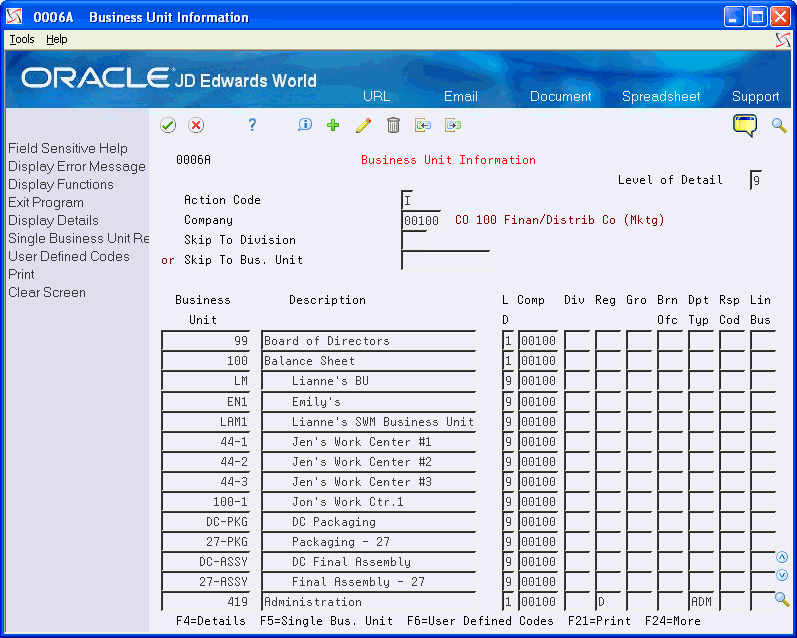The height and width of the screenshot is (638, 797).
Task: Select Display Functions in sidebar
Action: [60, 184]
